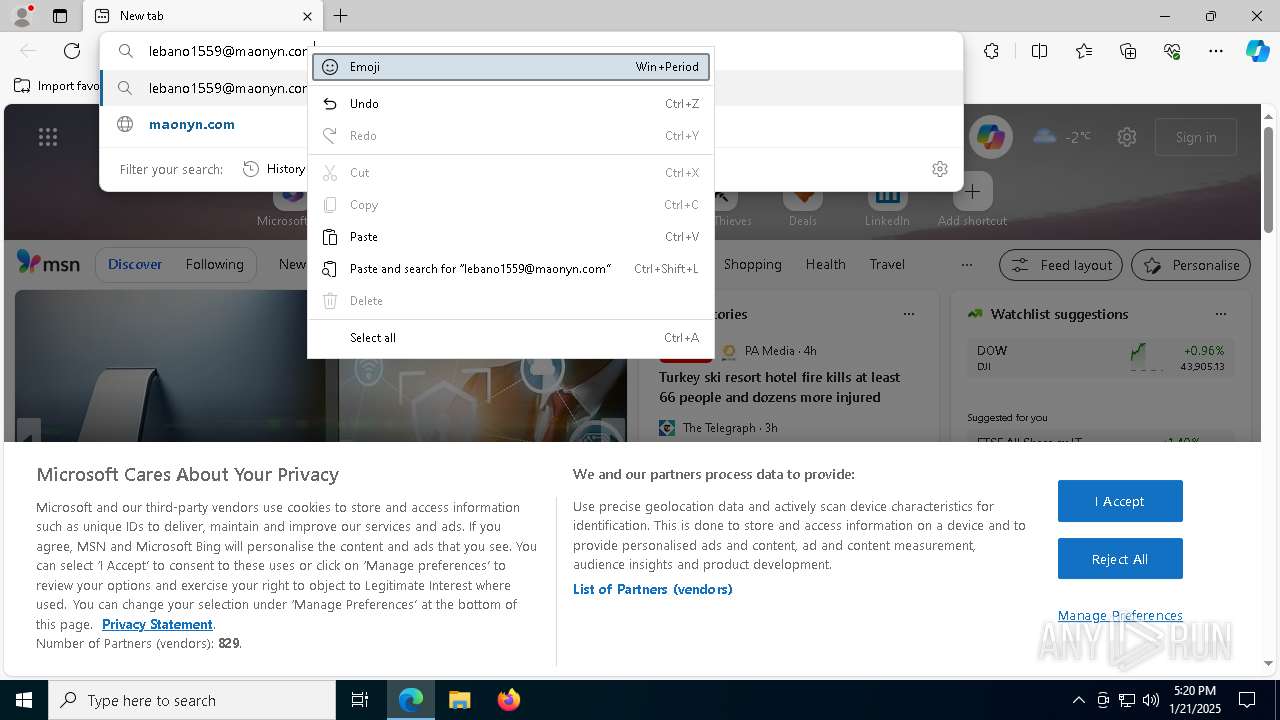
Task: Open the Edge profile icon
Action: (x=22, y=15)
